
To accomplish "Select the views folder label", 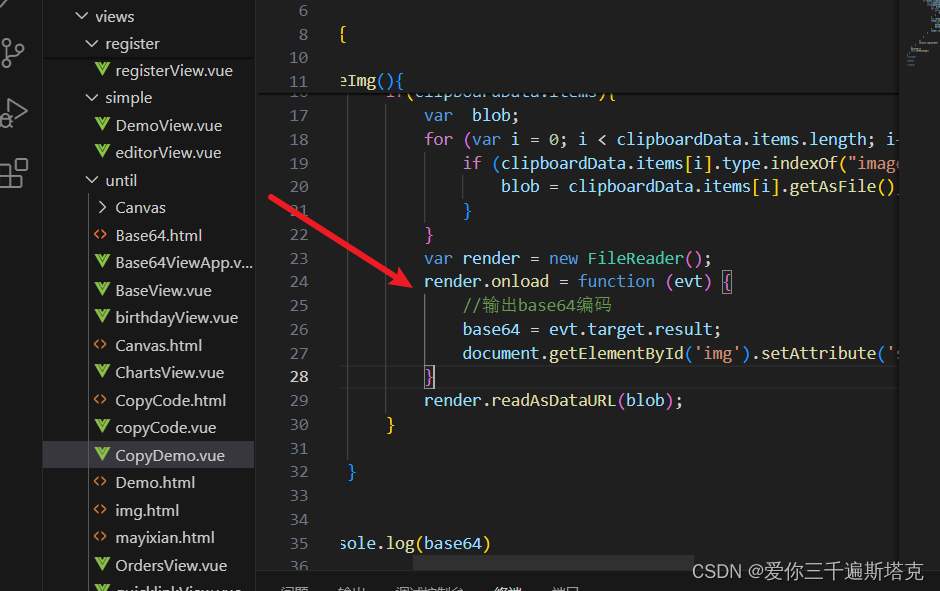I will point(115,17).
